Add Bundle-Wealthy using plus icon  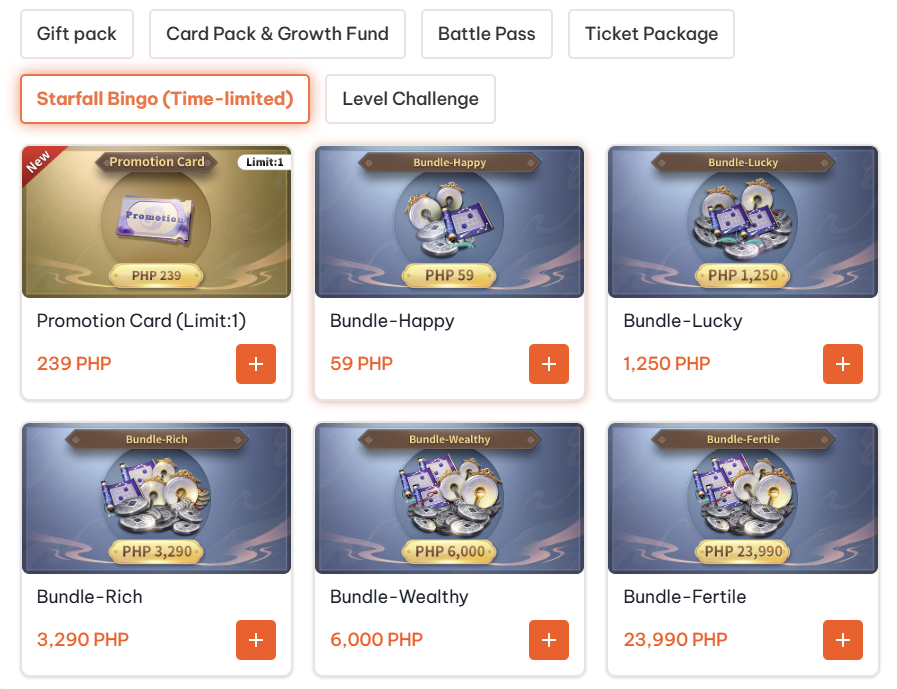pos(548,640)
